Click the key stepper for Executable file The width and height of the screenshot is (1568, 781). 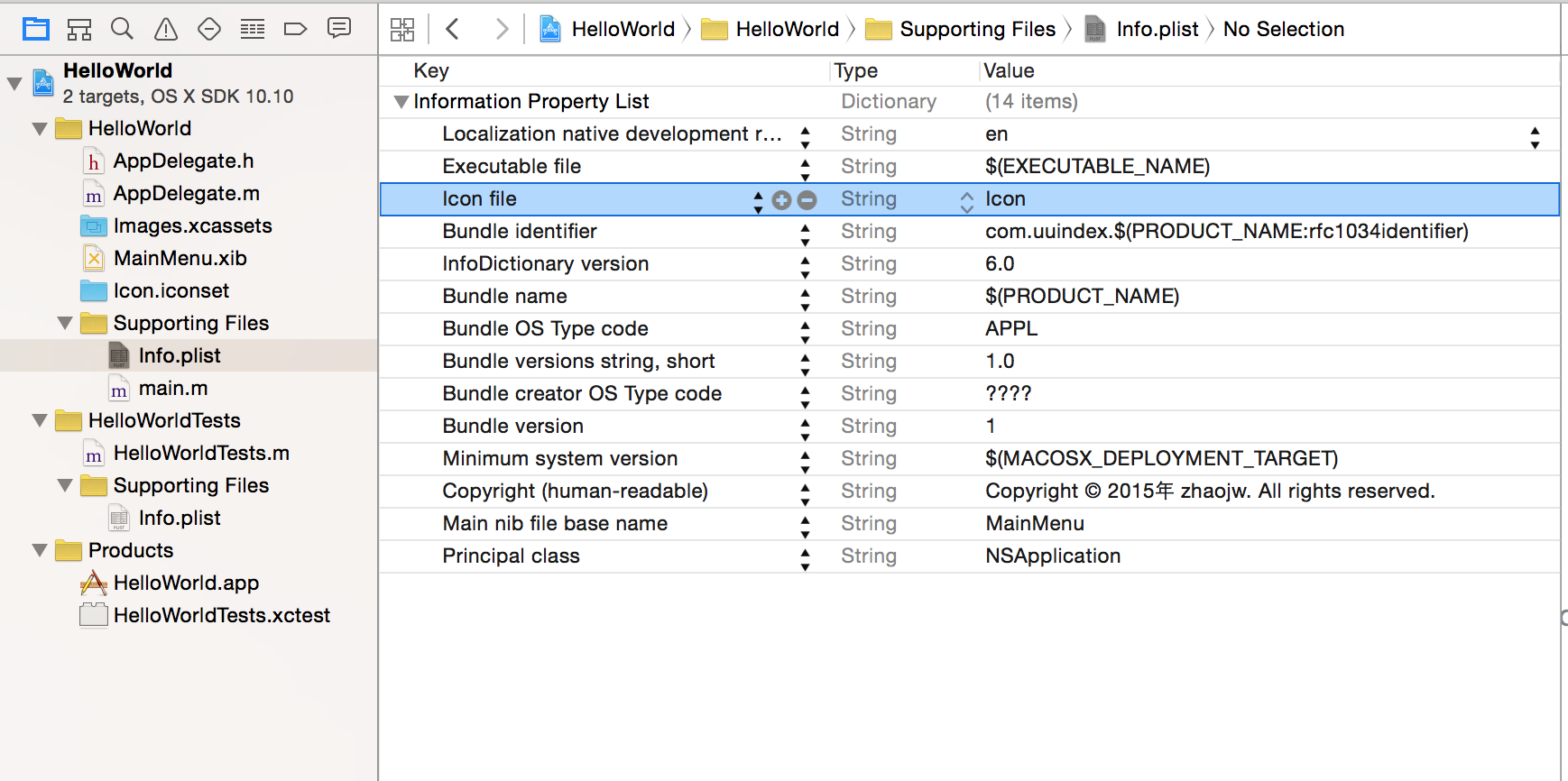[805, 169]
